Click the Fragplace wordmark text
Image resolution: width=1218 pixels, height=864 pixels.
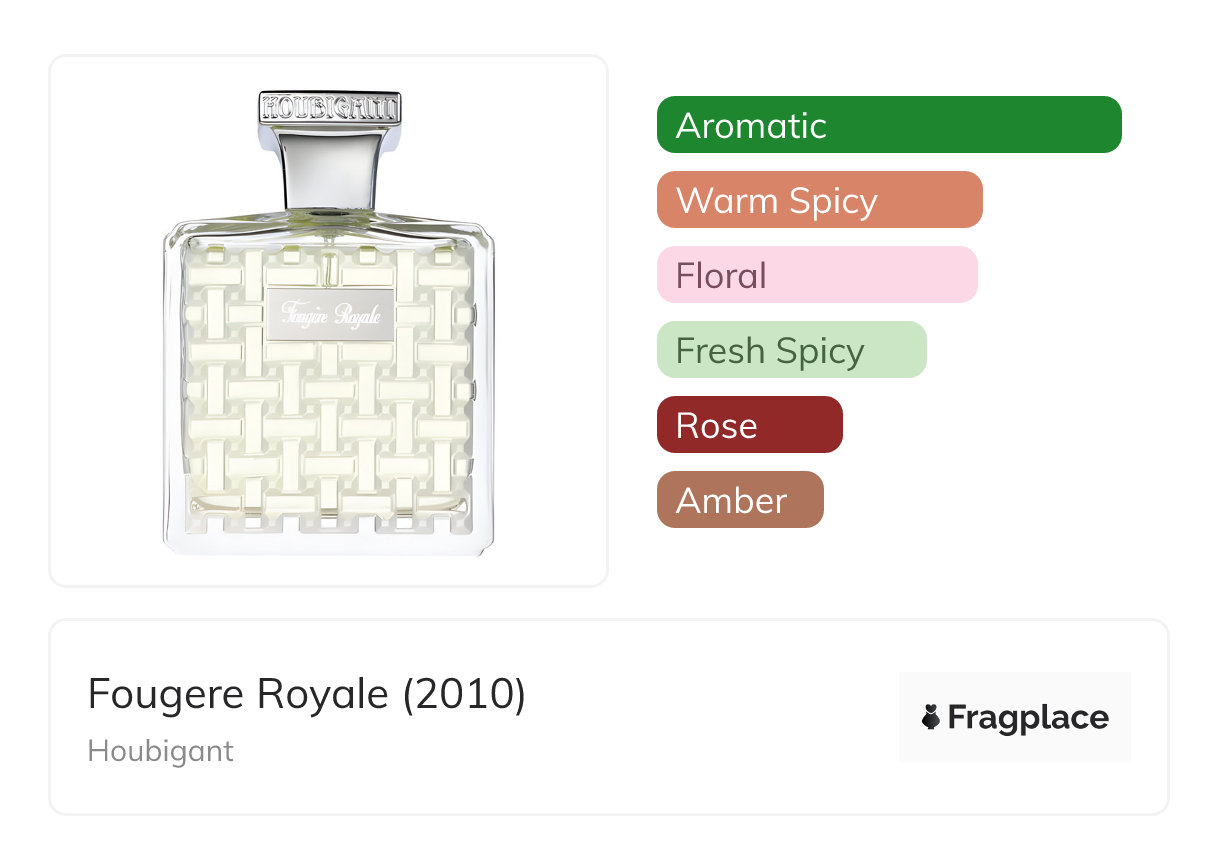pos(1028,718)
